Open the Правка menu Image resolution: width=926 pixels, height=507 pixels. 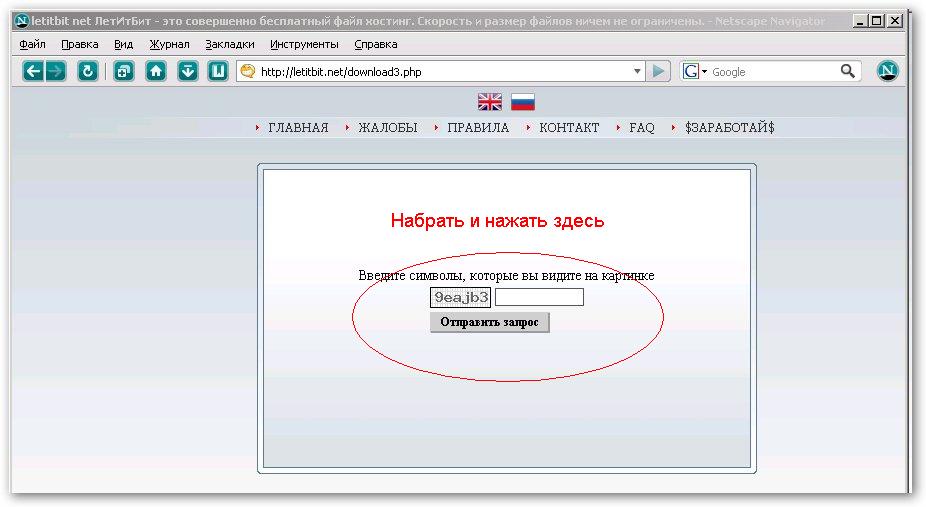80,44
